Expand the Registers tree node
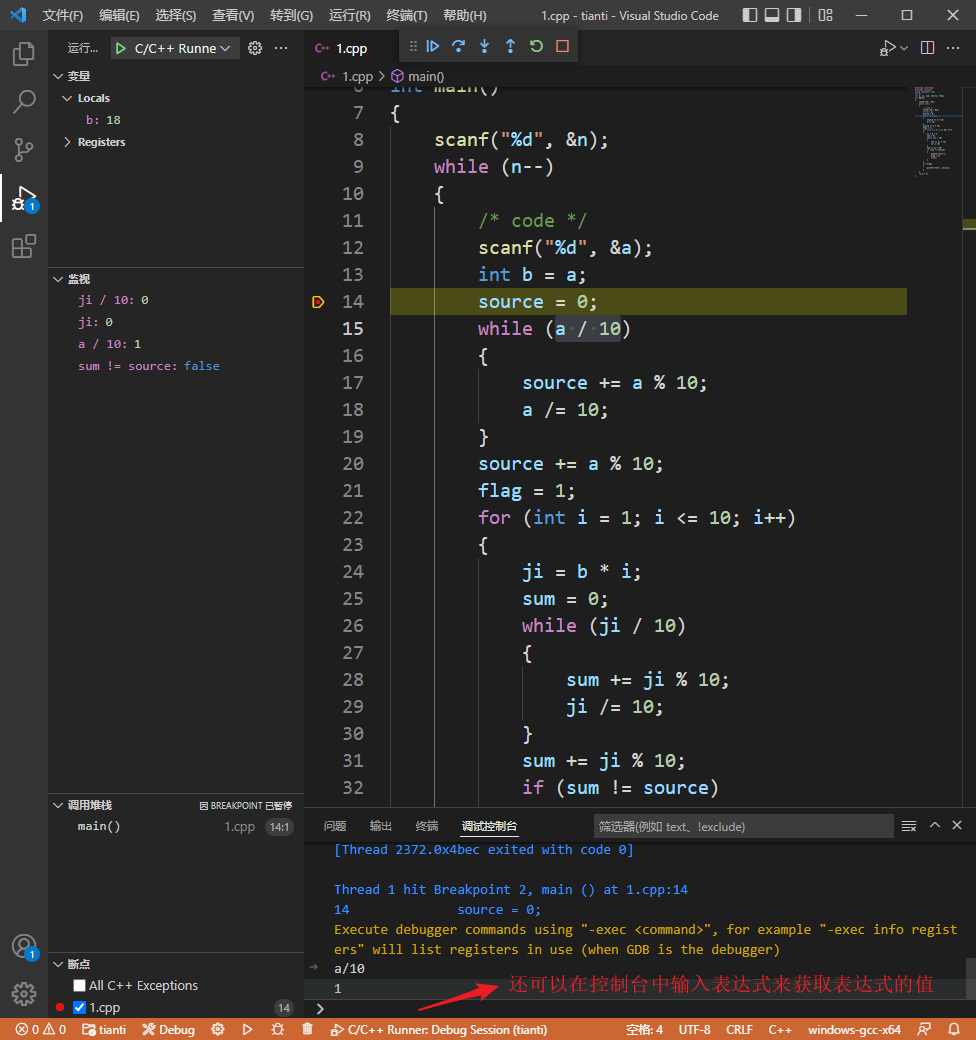The width and height of the screenshot is (976, 1040). click(67, 142)
